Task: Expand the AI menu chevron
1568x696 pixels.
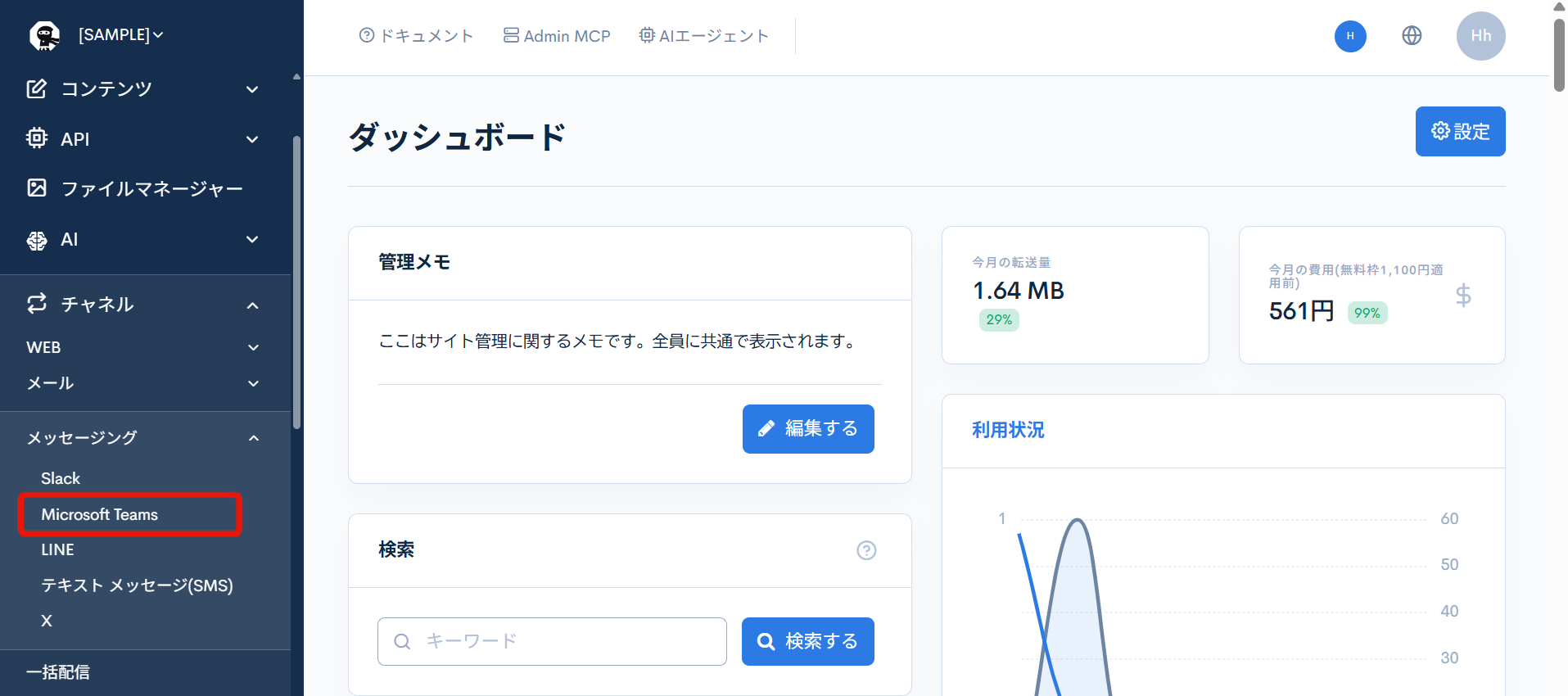Action: tap(253, 239)
